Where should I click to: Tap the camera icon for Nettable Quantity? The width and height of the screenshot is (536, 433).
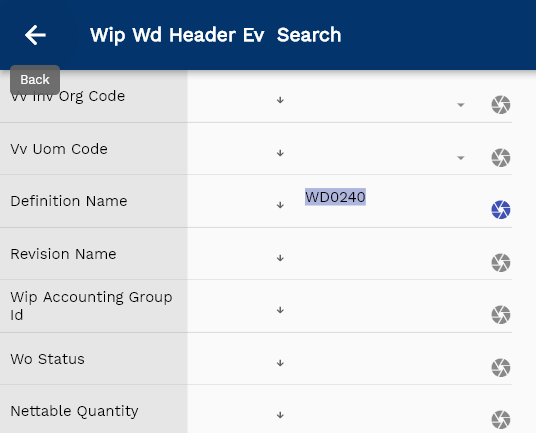(x=501, y=419)
